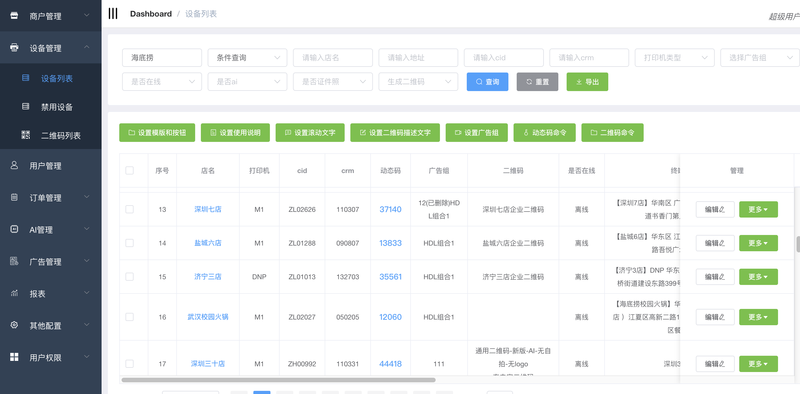Click the person icon beside 用户管理
Screen dimensions: 800x394
pos(14,165)
